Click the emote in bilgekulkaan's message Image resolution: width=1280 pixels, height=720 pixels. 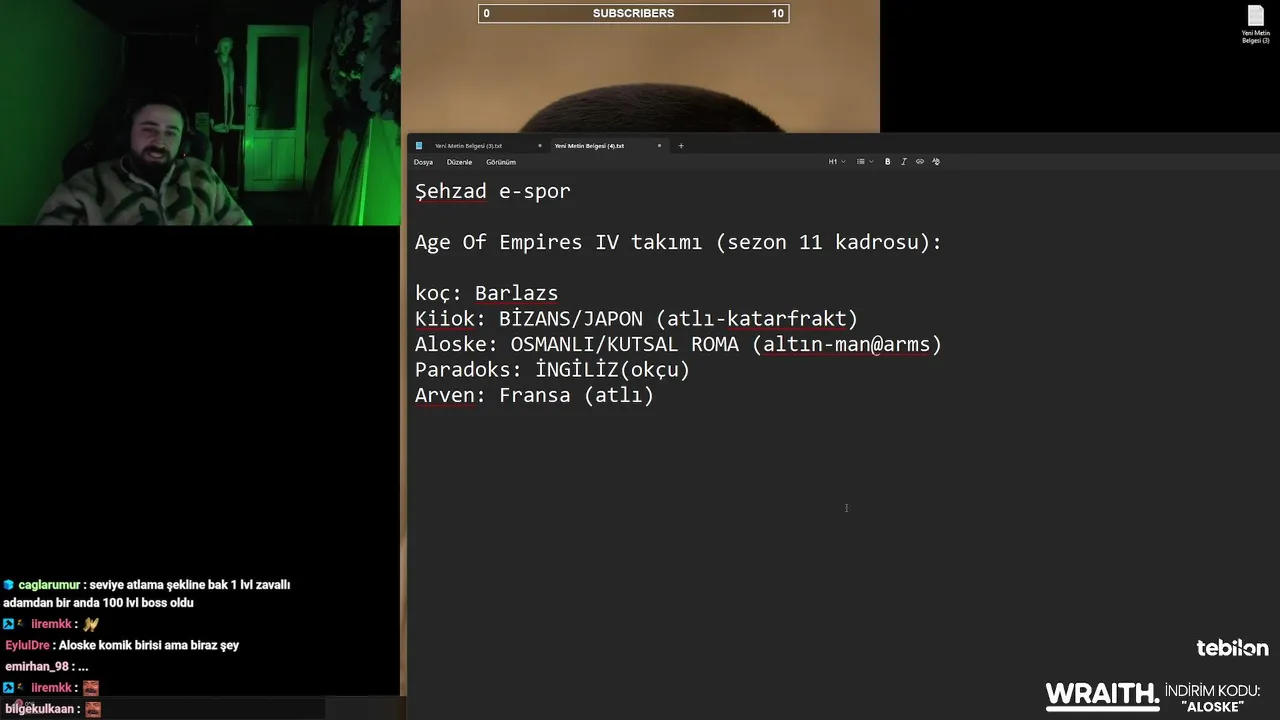tap(93, 709)
